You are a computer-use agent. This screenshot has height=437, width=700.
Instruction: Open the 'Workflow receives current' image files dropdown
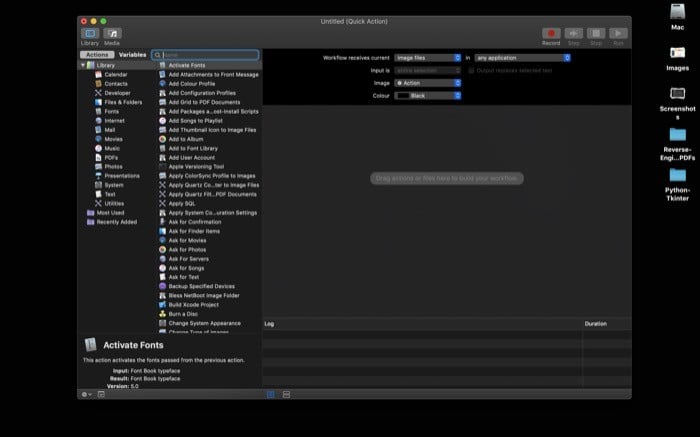point(428,58)
